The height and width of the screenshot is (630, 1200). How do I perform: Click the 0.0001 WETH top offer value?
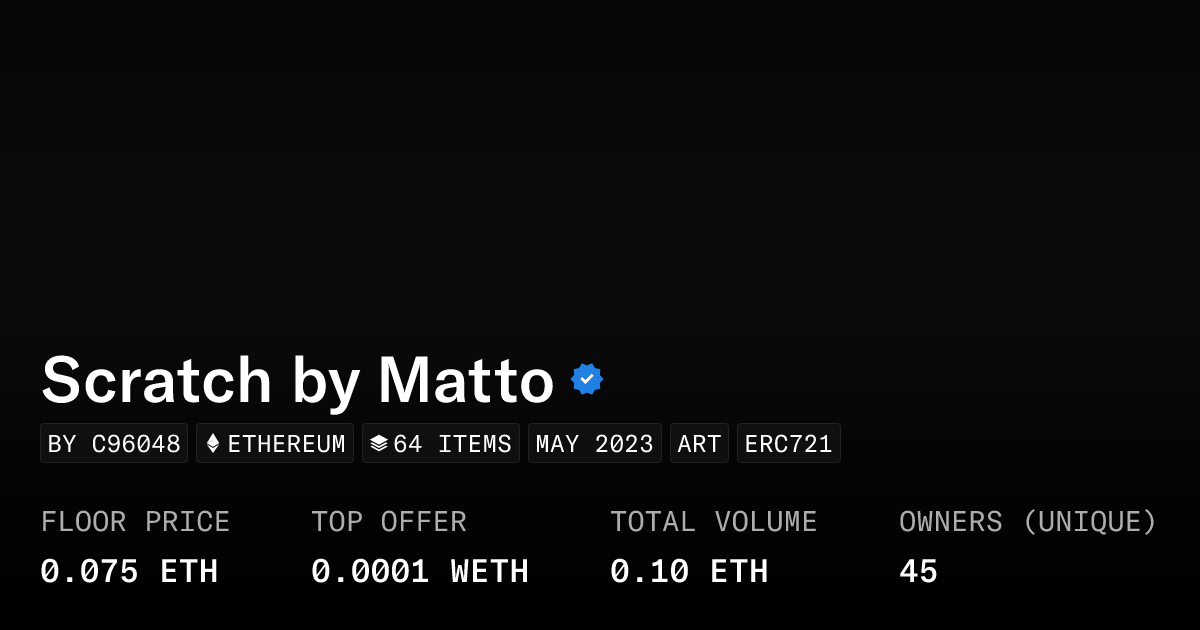[x=419, y=572]
